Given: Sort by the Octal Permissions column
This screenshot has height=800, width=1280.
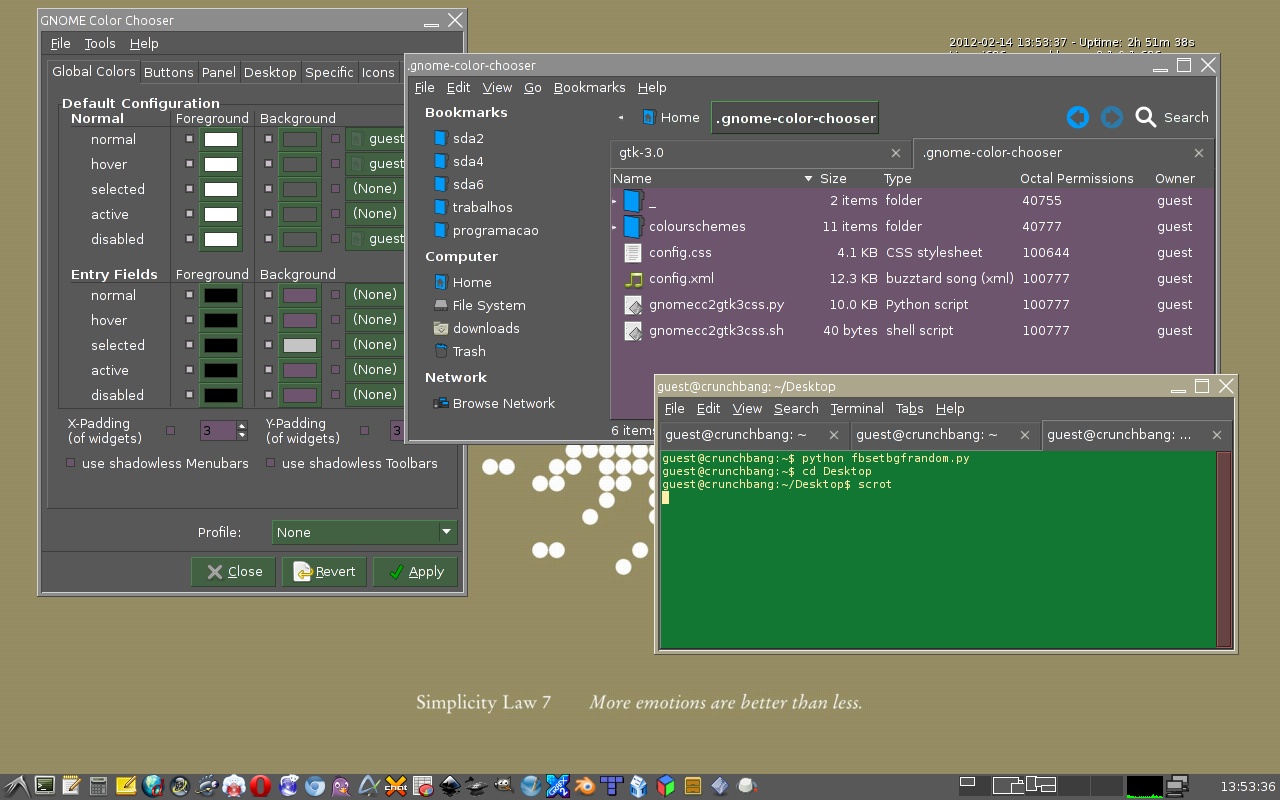Looking at the screenshot, I should pyautogui.click(x=1077, y=179).
